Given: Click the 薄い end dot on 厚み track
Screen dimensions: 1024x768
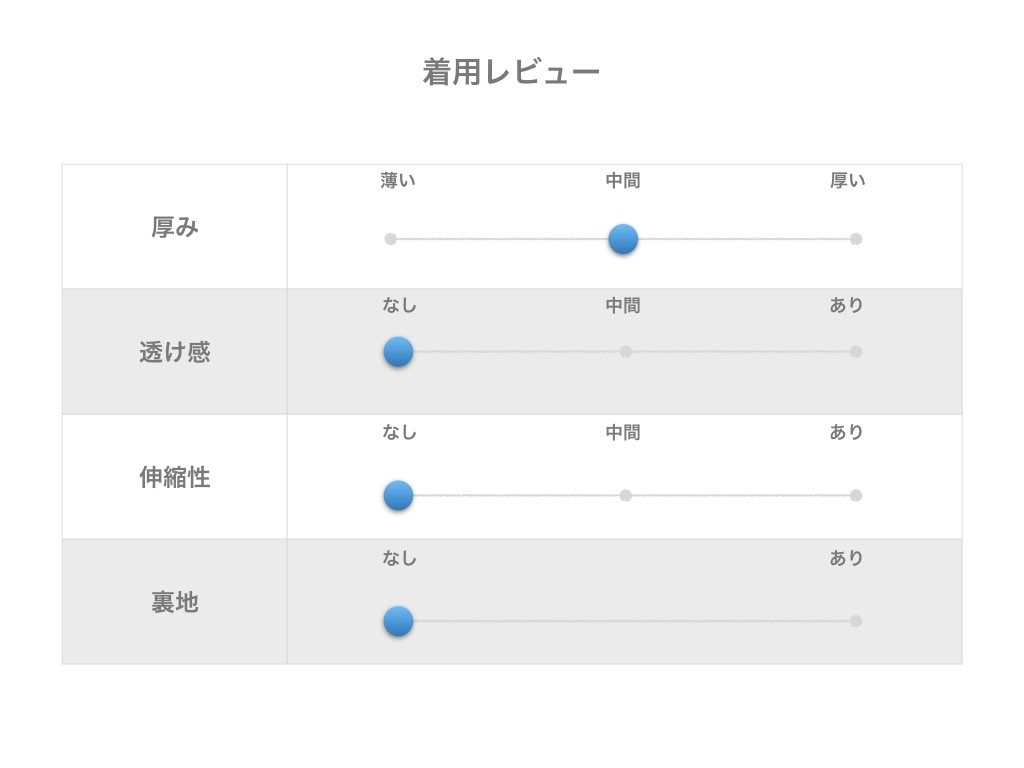Looking at the screenshot, I should (x=391, y=239).
